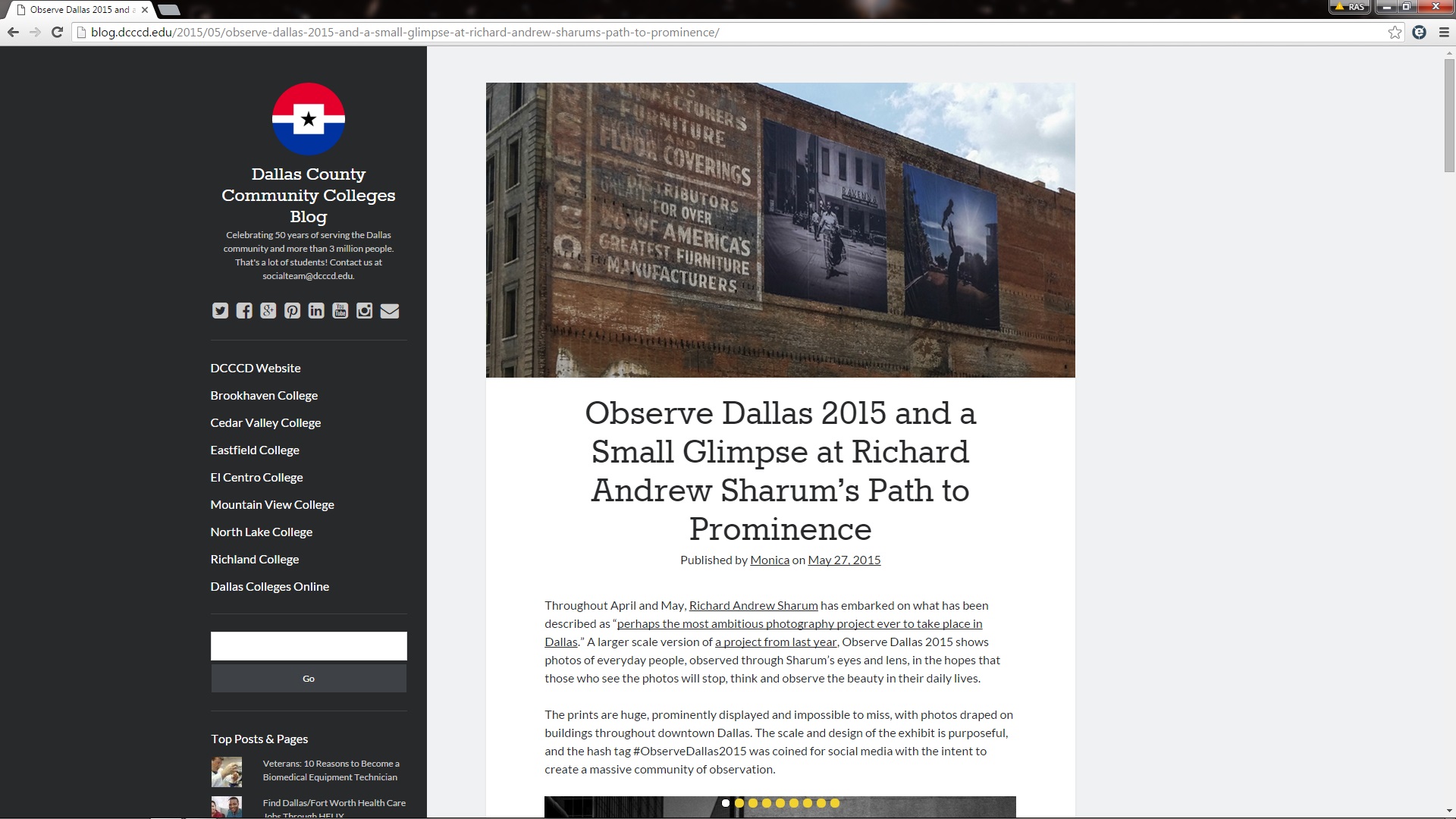Click the Veterans post thumbnail image

point(227,772)
